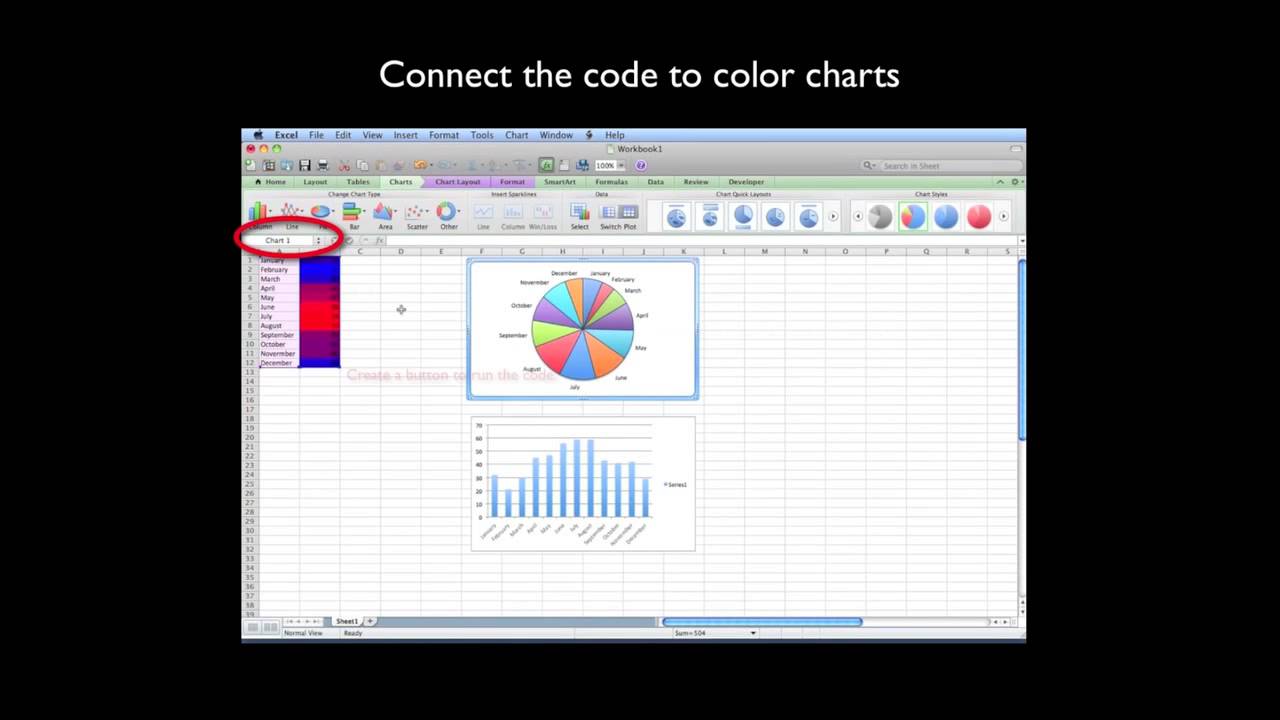Viewport: 1280px width, 720px height.
Task: Switch to the Formulas ribbon tab
Action: tap(611, 182)
